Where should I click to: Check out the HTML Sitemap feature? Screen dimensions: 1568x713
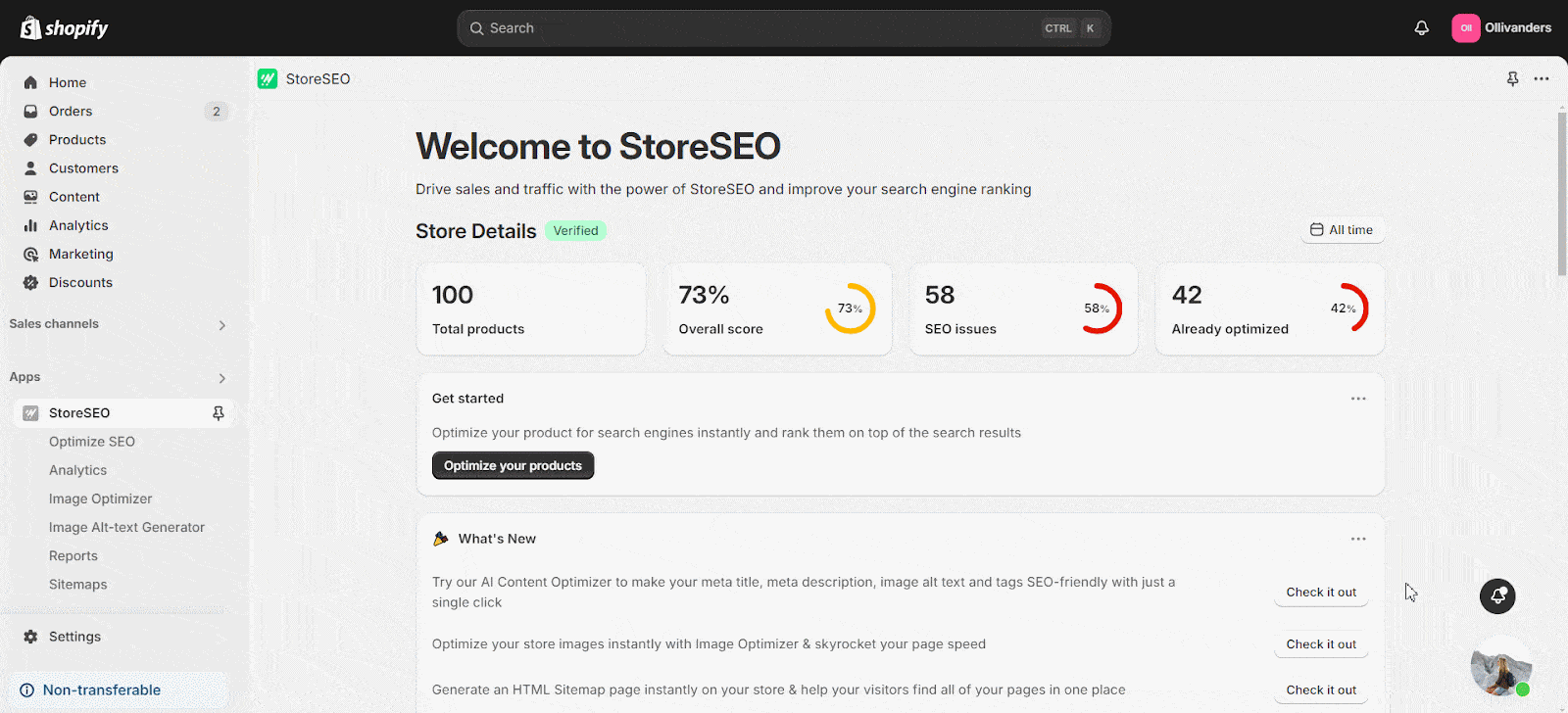point(1321,689)
